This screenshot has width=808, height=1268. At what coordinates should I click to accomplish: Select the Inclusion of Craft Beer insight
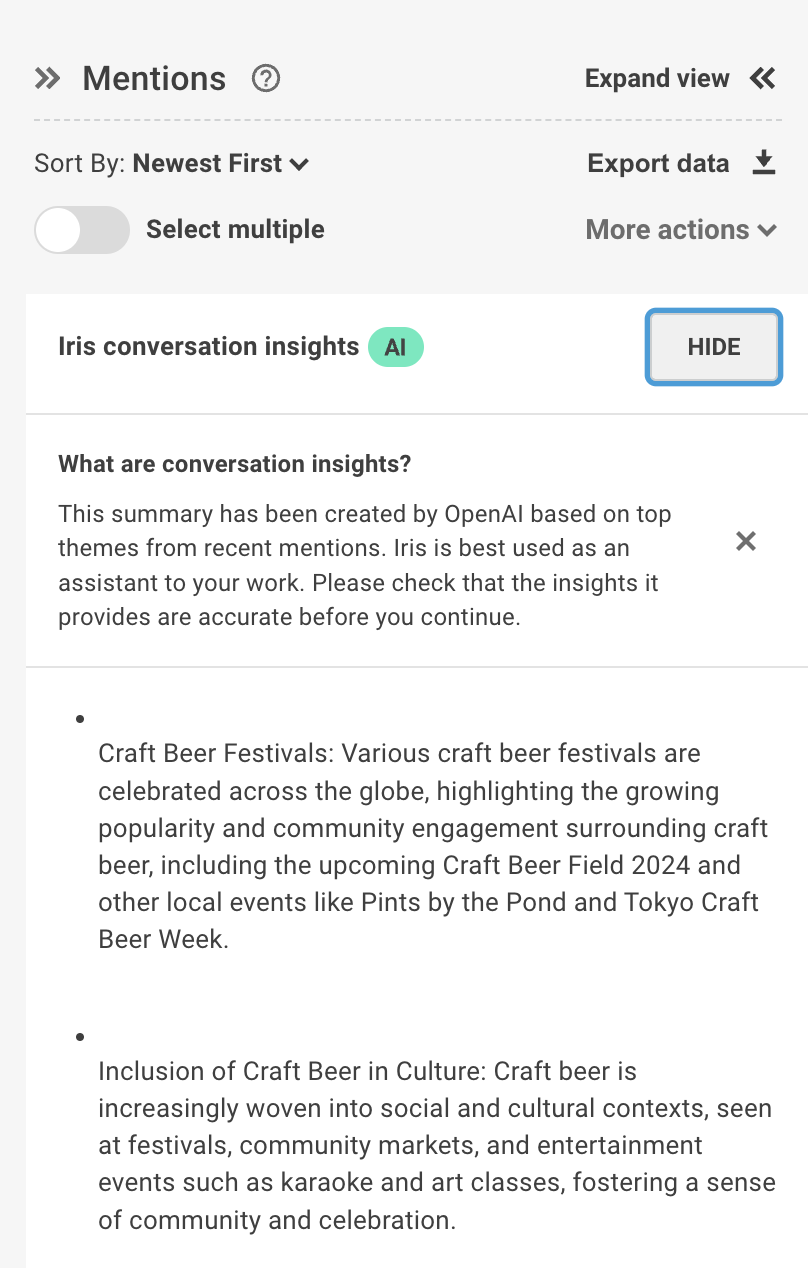(x=437, y=1145)
